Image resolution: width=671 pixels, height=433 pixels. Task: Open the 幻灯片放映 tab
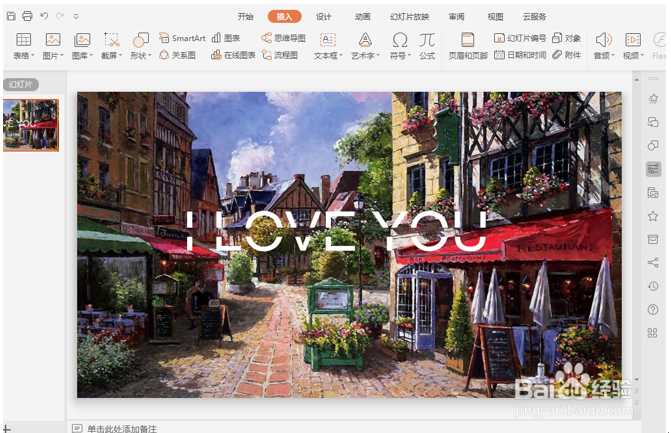pos(410,17)
